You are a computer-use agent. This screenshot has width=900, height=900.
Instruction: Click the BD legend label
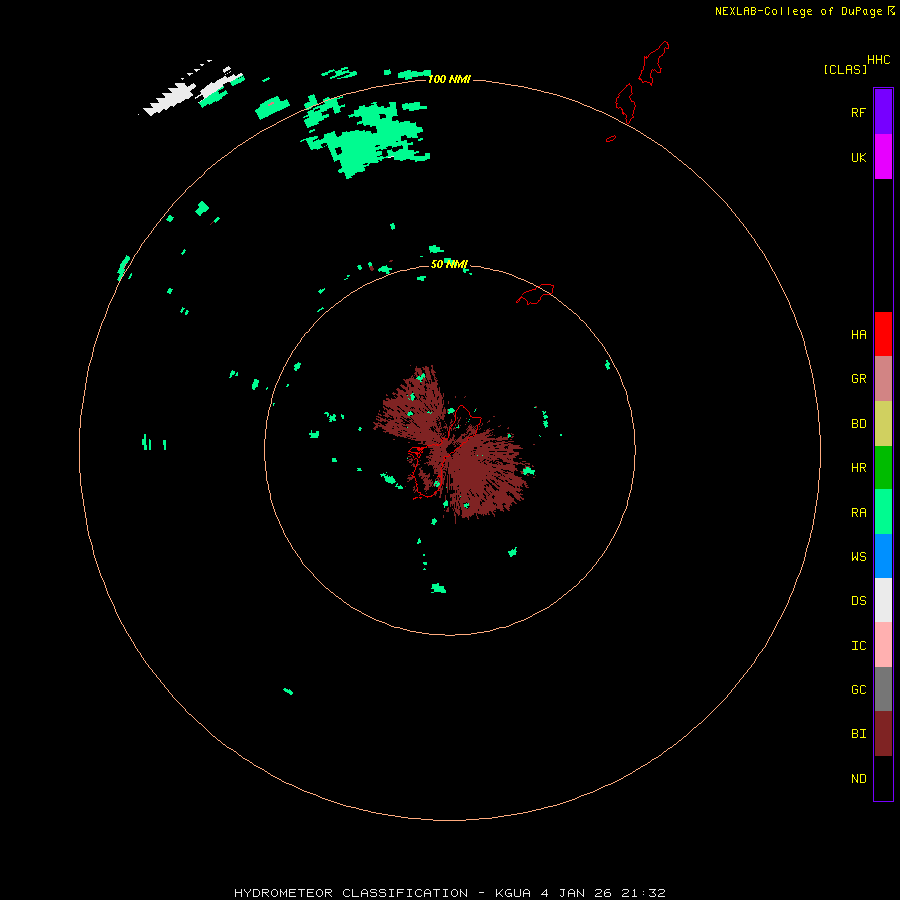point(858,424)
